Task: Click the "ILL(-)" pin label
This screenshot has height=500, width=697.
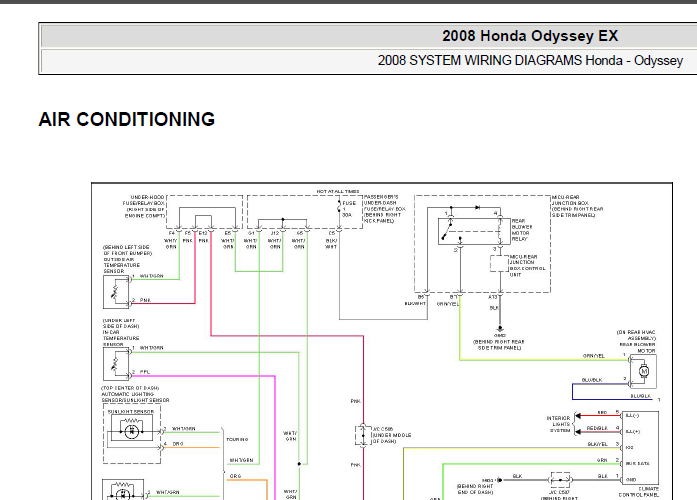Action: [632, 416]
